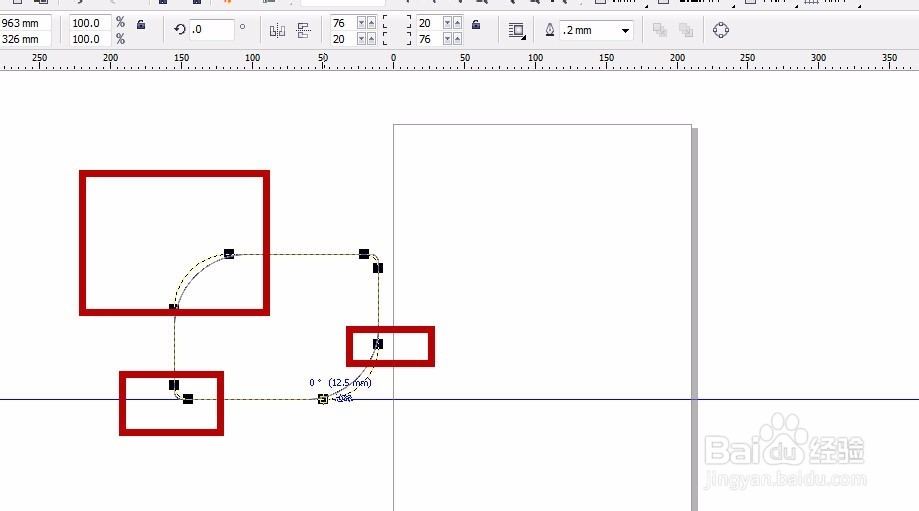The image size is (919, 511).
Task: Increase bottom-right corner roundness with up arrow
Action: (457, 39)
